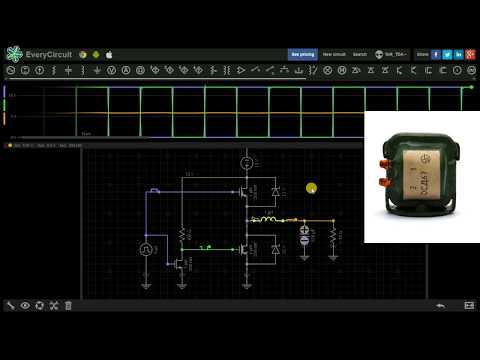Screen dimensions: 480x360
Task: Select the upper MOSFET transistor
Action: (245, 192)
